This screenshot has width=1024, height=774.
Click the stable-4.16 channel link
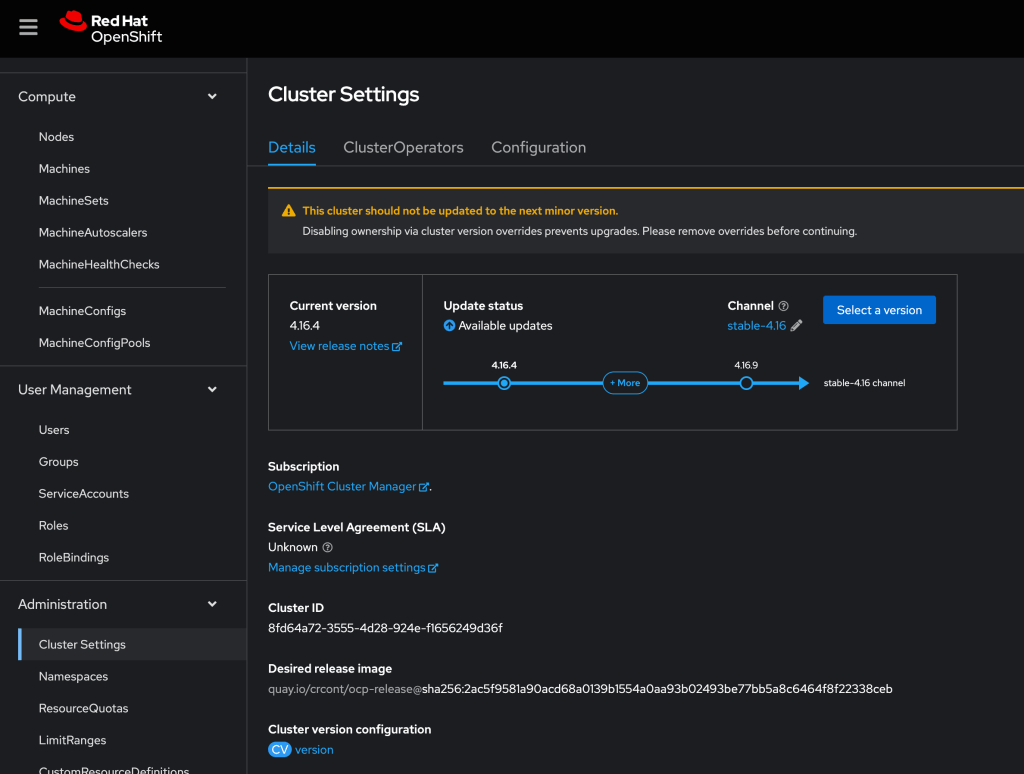click(x=756, y=326)
